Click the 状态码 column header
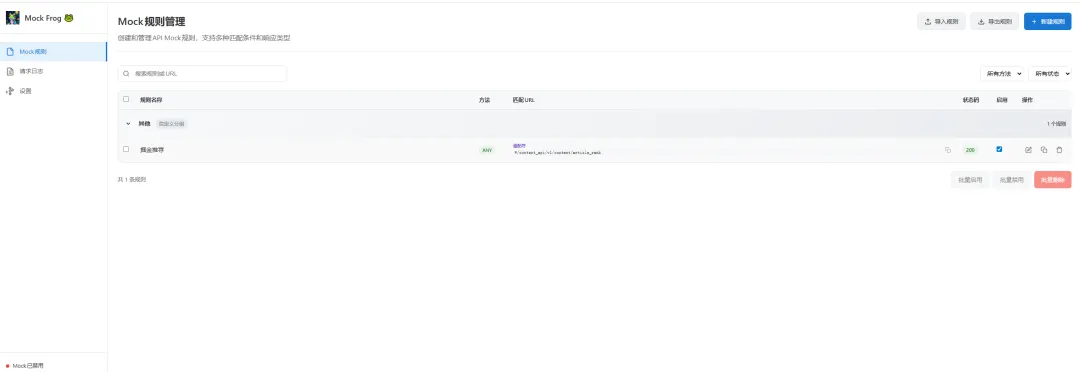 click(970, 100)
